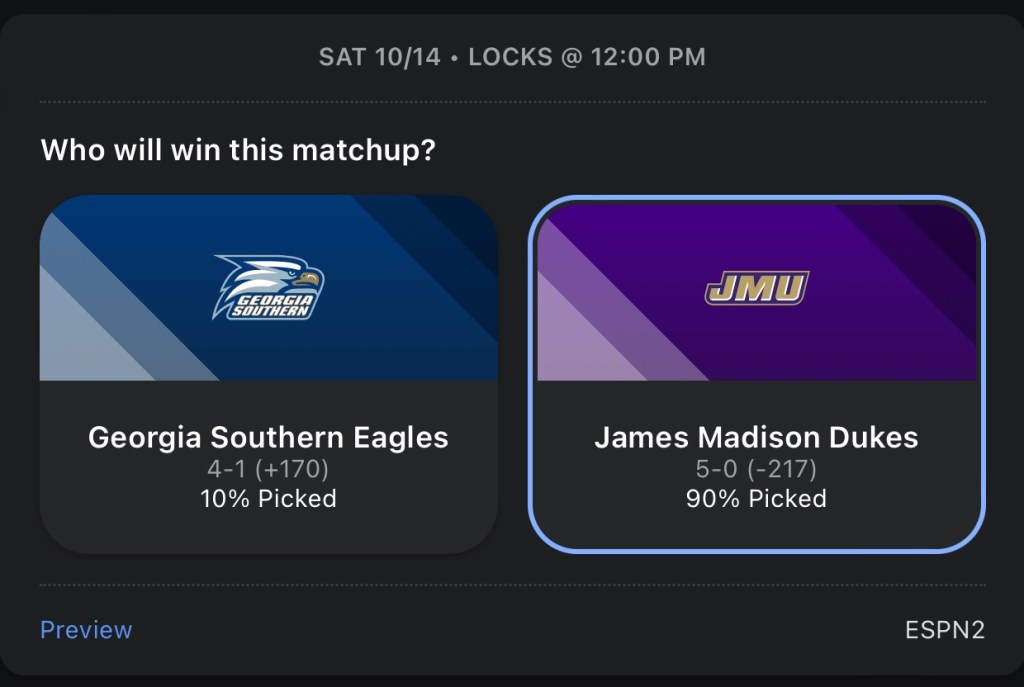Click the "LOCKS @ 12:00 PM" text
Screen dimensions: 1024x687
[587, 57]
